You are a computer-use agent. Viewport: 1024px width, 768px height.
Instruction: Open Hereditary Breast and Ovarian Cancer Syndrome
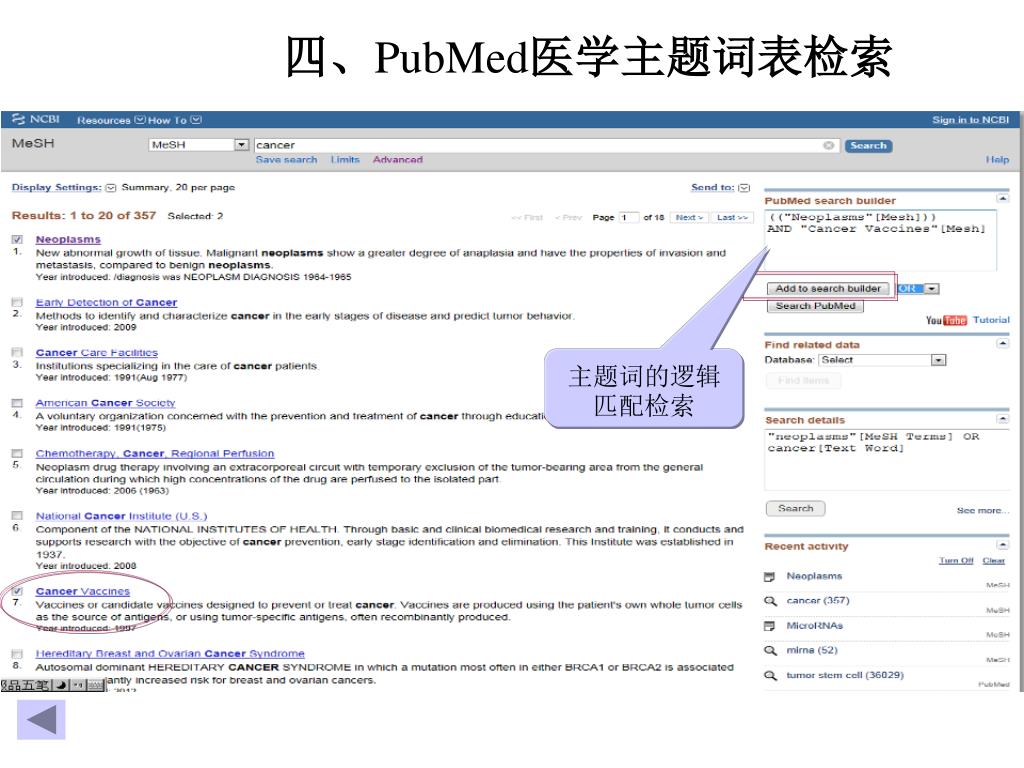(170, 654)
